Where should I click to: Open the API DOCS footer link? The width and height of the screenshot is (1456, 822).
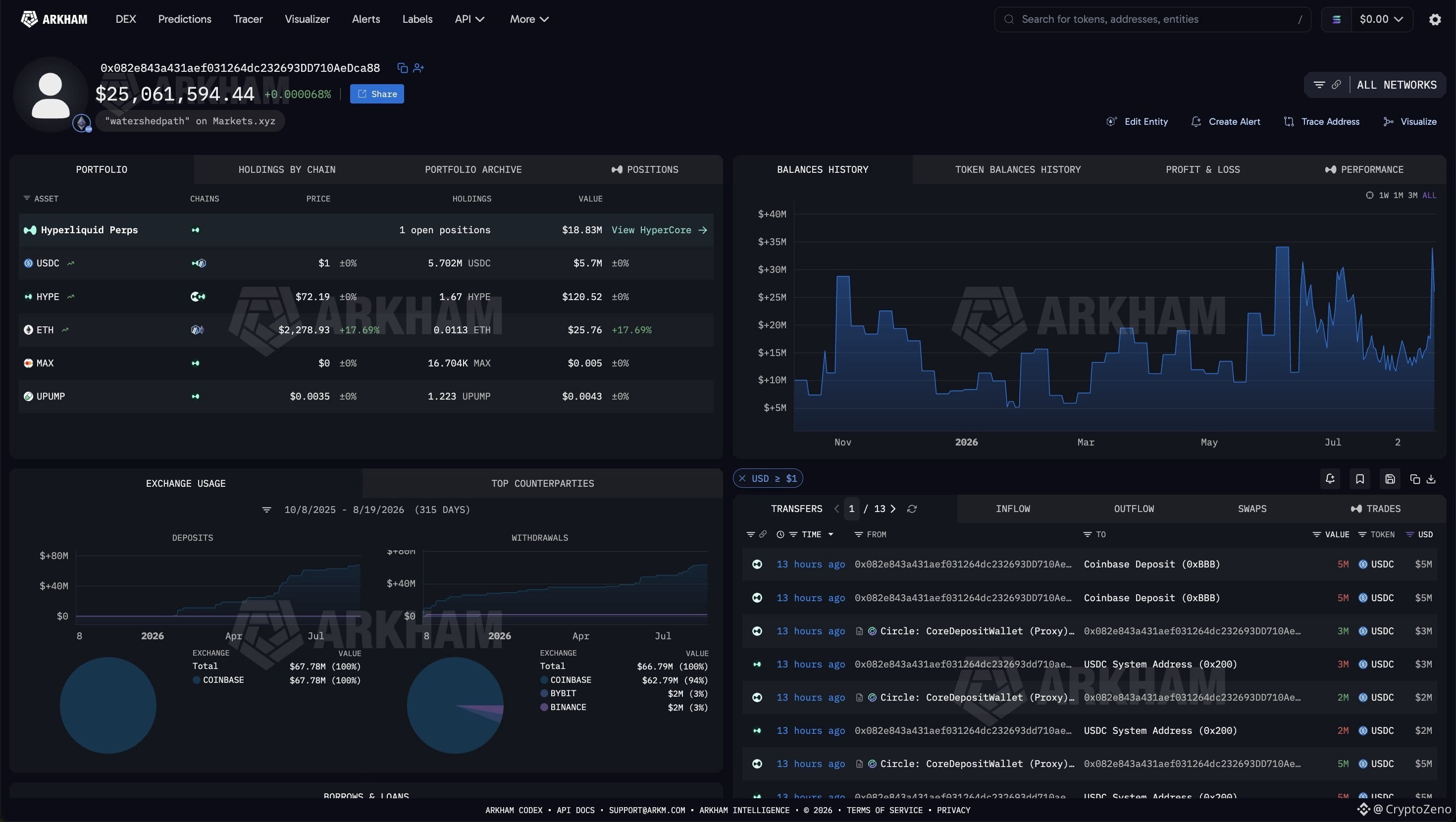click(x=575, y=810)
